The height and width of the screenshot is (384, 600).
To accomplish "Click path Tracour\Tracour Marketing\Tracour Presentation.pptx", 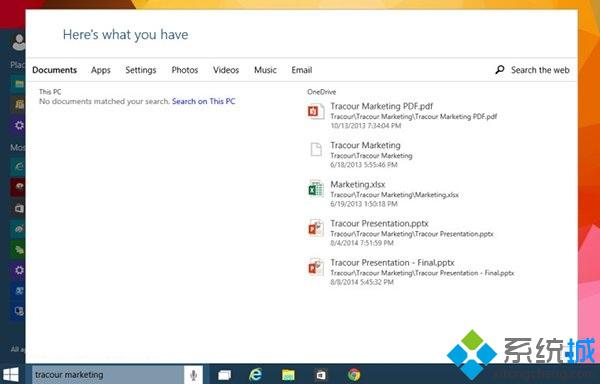I will (412, 234).
